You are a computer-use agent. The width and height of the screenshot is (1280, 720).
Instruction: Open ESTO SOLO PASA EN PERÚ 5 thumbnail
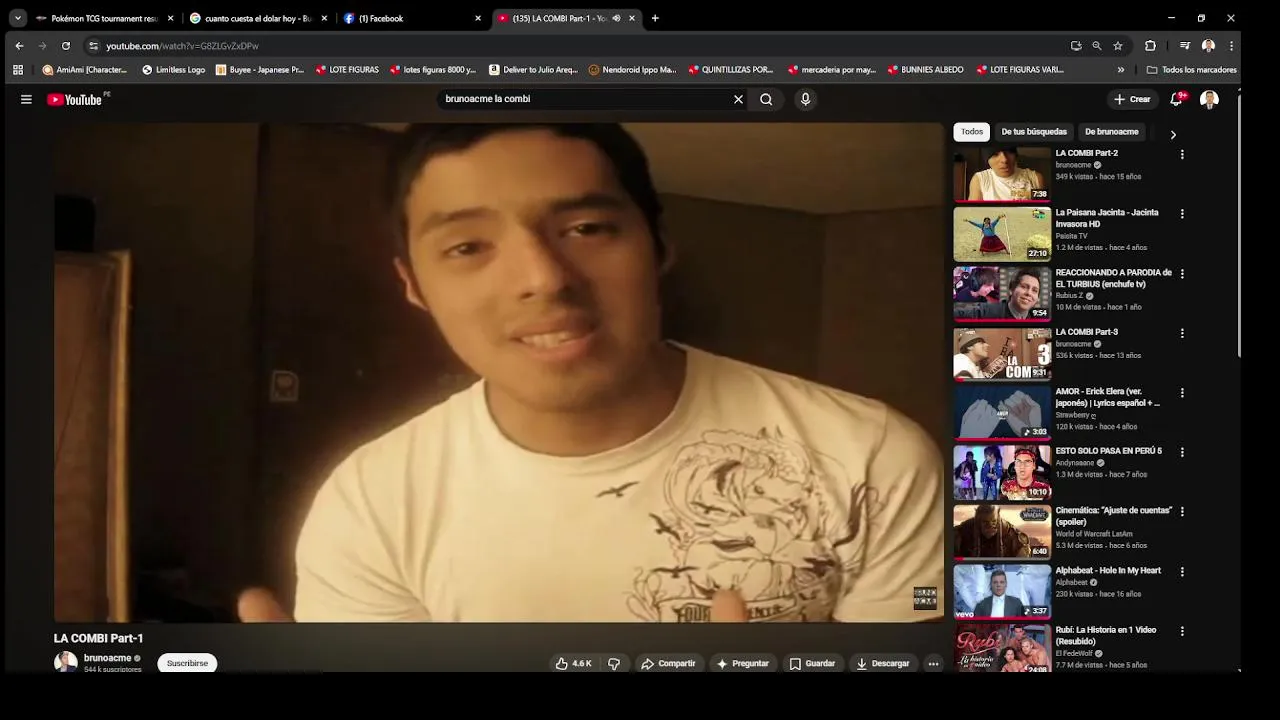pyautogui.click(x=1002, y=472)
